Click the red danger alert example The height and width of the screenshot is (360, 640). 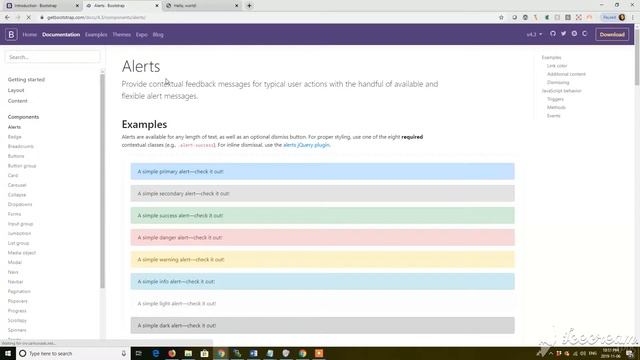tap(322, 238)
